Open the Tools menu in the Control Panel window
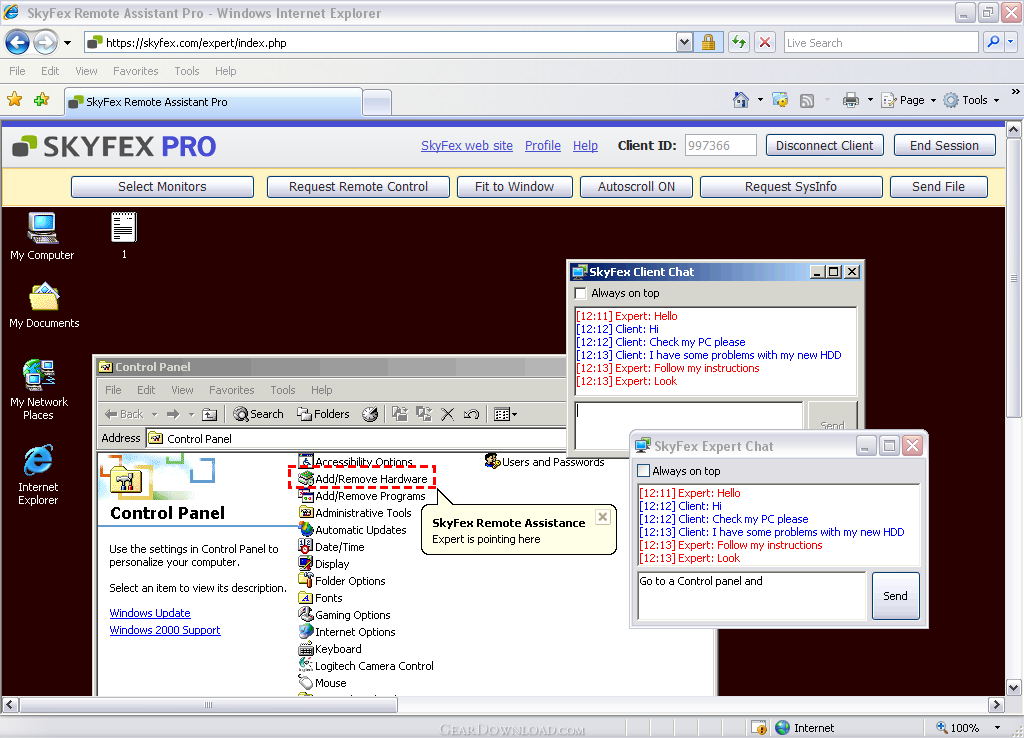Screen dimensions: 1024x738 click(x=283, y=390)
